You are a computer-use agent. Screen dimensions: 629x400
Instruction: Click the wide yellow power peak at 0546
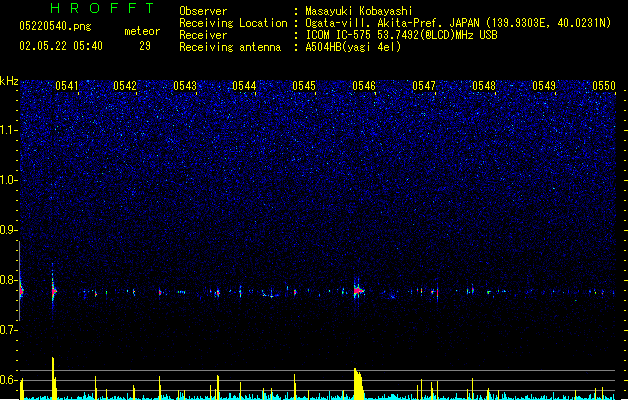click(359, 384)
